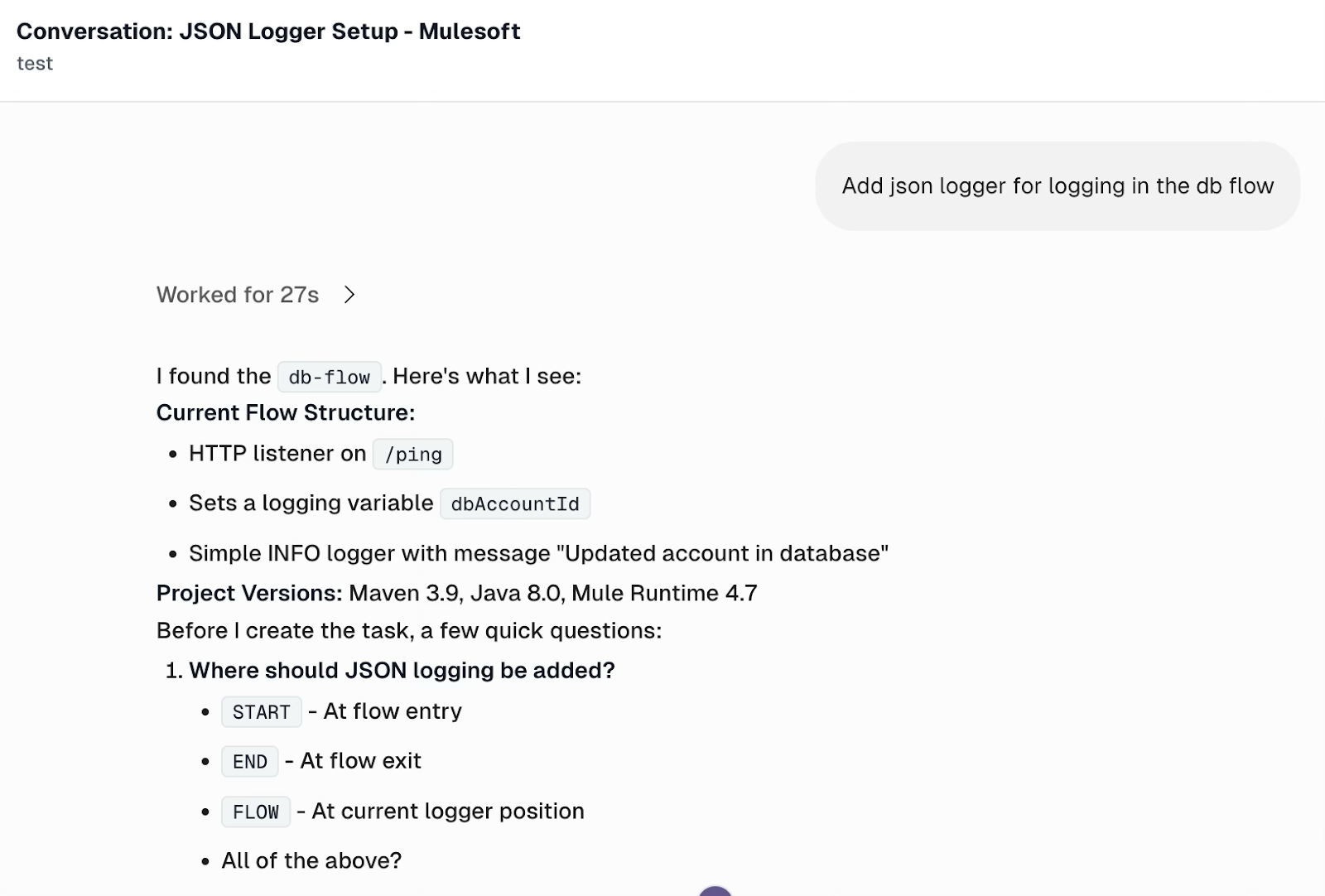The height and width of the screenshot is (896, 1325).
Task: Expand the "Worked for 27s" details
Action: point(238,295)
